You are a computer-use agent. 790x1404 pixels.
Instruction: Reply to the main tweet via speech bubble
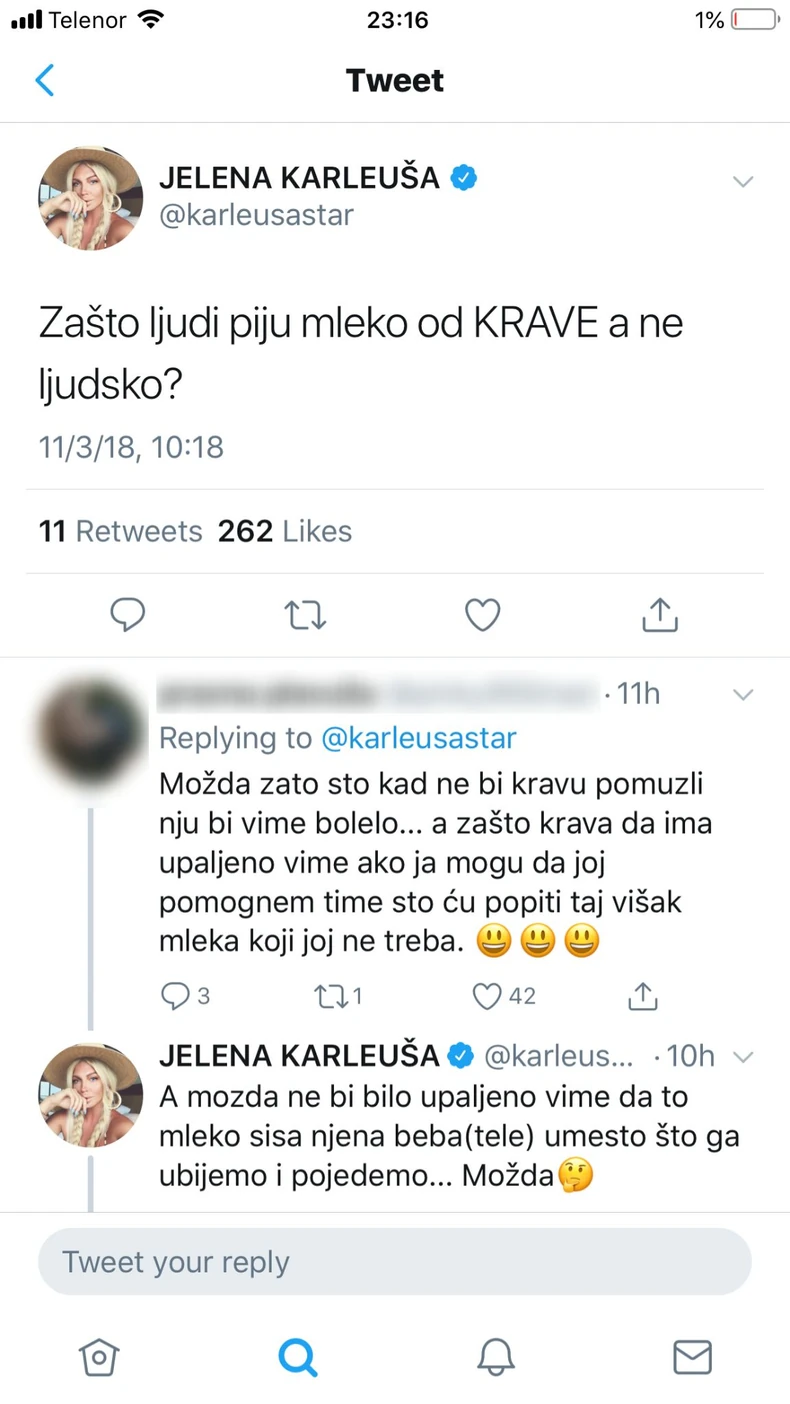[127, 615]
